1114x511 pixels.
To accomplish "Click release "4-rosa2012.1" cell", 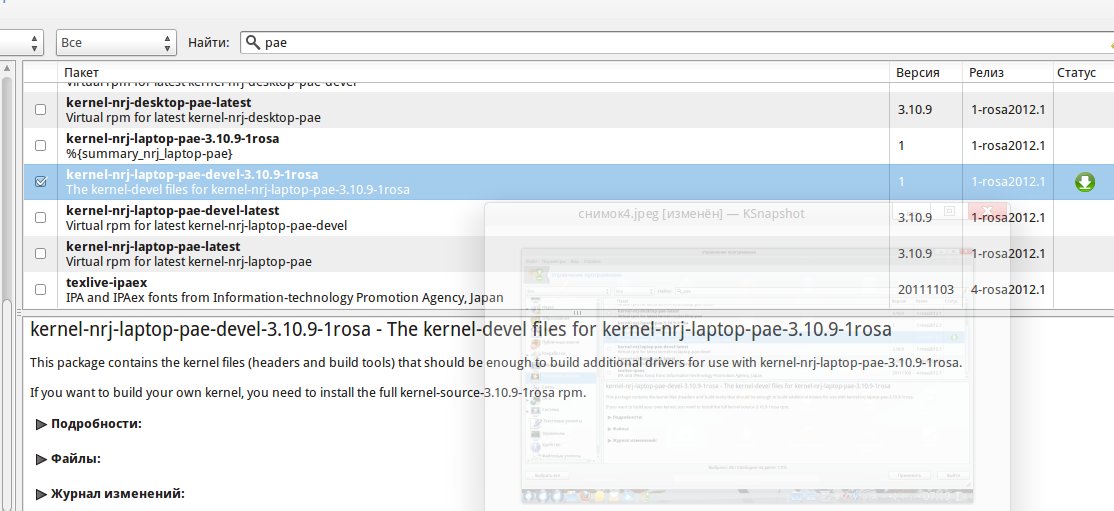I will pos(1008,290).
